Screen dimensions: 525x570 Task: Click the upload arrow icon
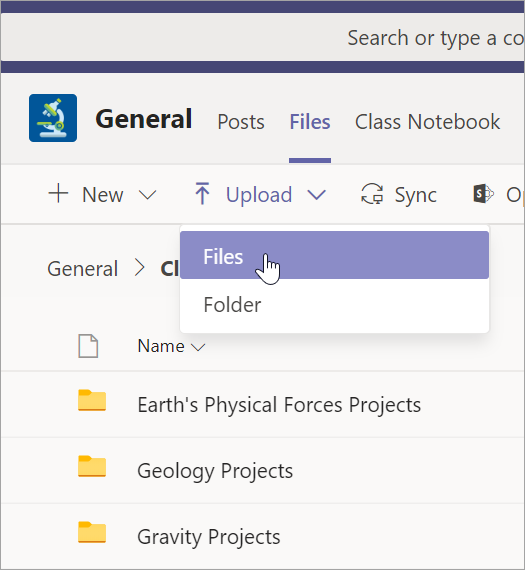coord(202,193)
